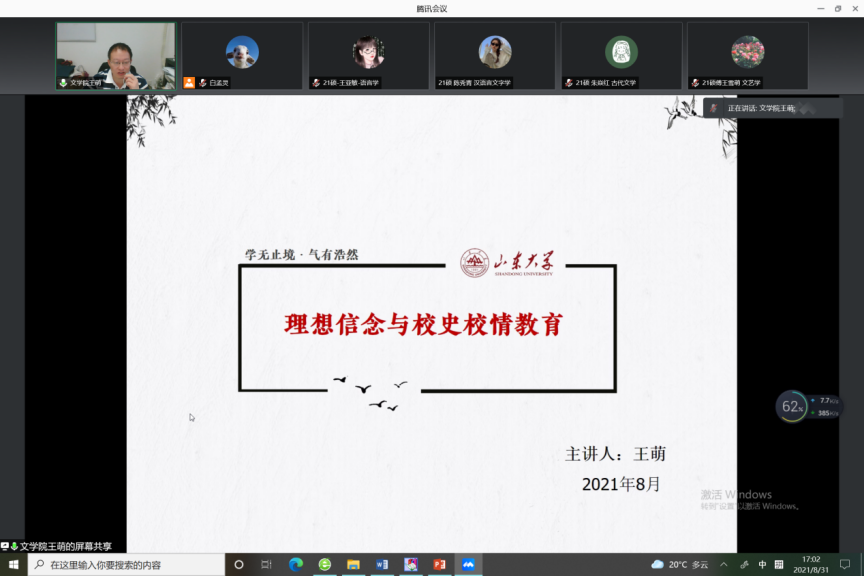Select participant 21硕 朱启红 video tile

621,56
